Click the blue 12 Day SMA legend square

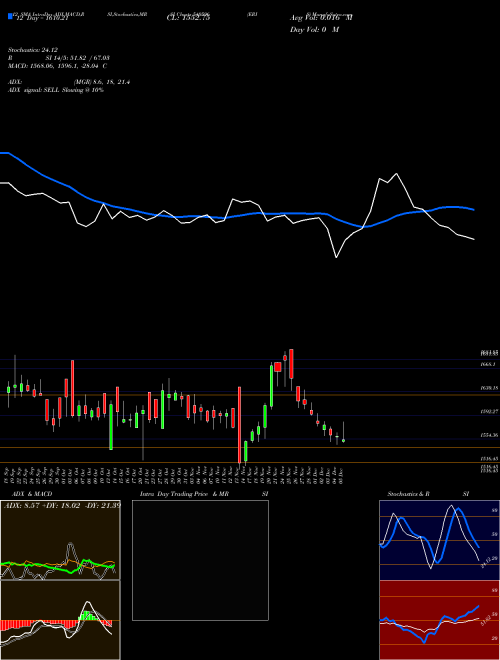click(10, 17)
